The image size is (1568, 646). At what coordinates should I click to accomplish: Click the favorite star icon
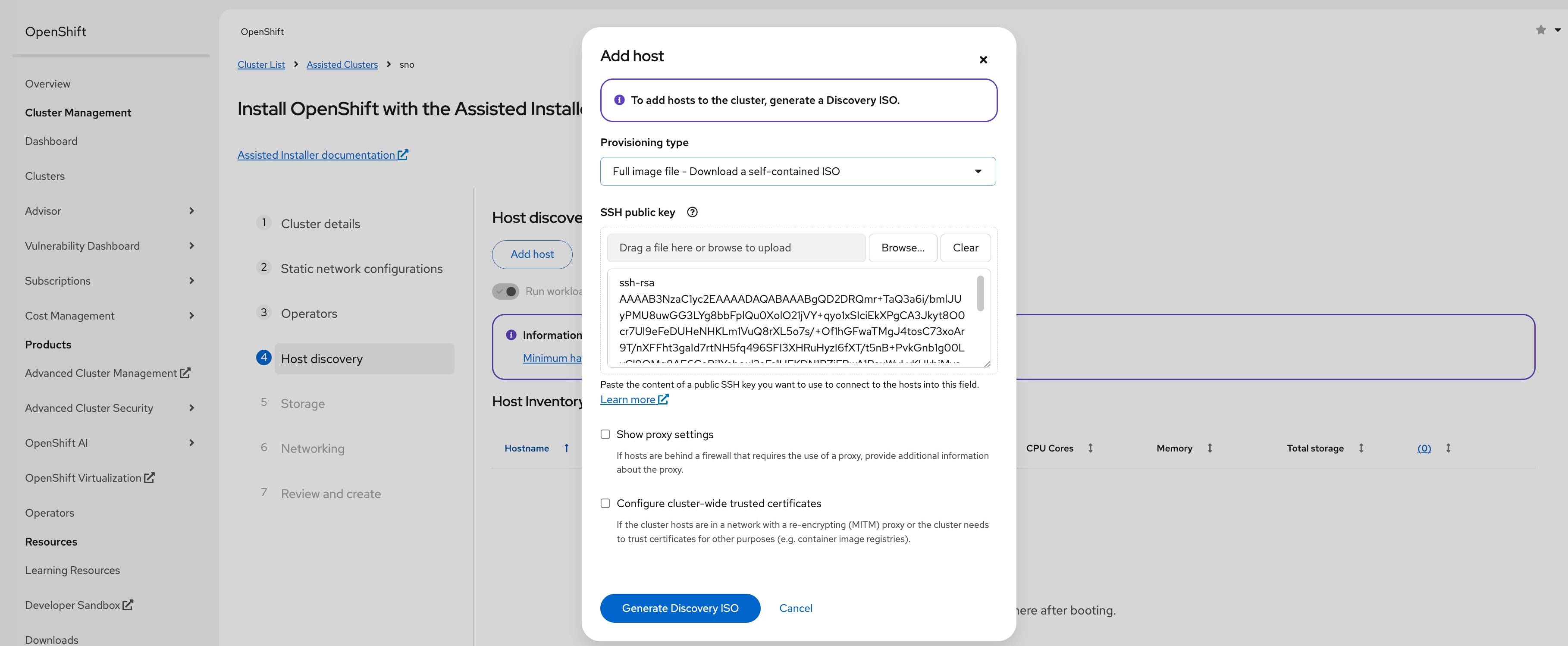coord(1540,30)
